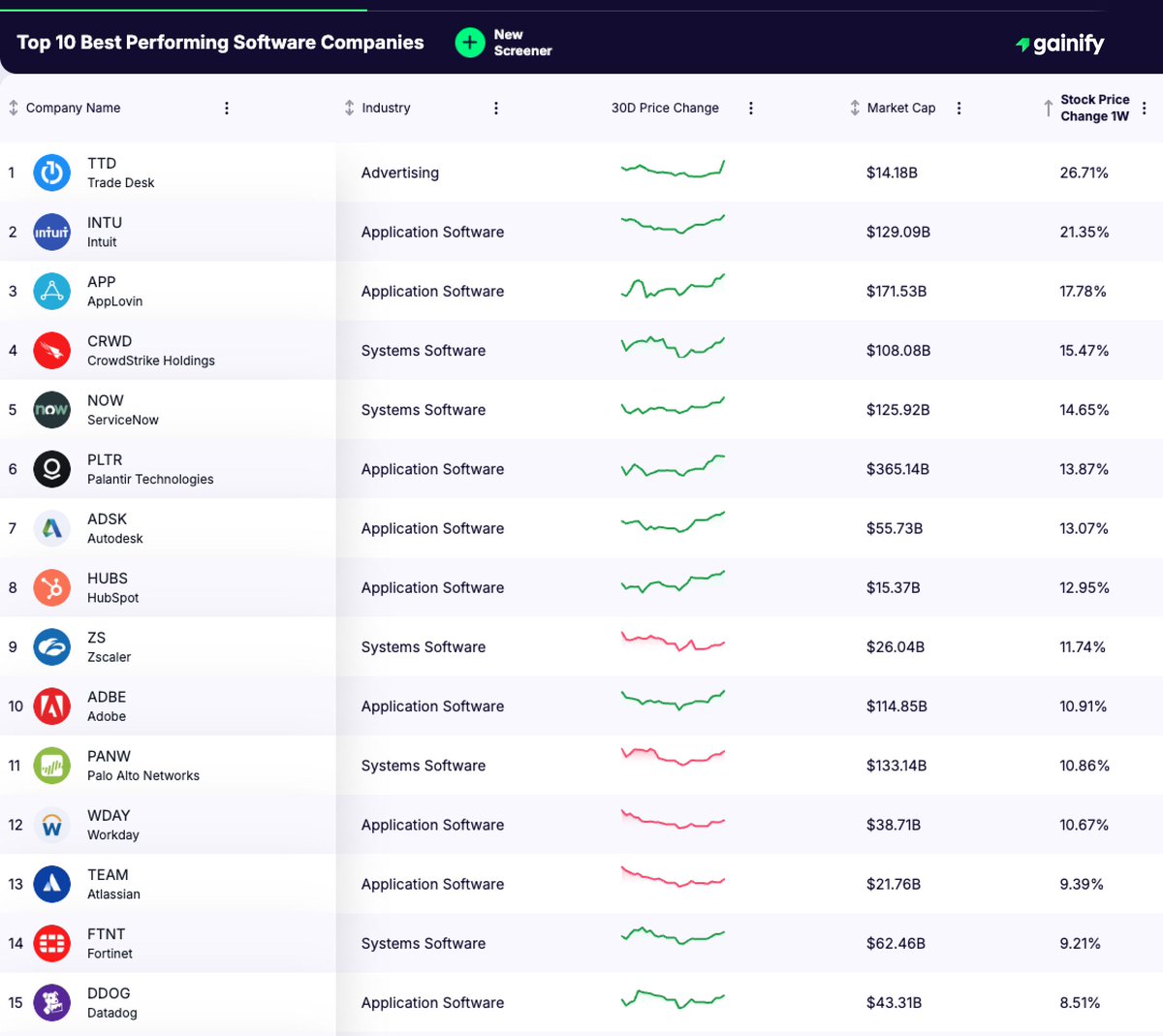
Task: Open Company Name column options menu
Action: pos(227,108)
